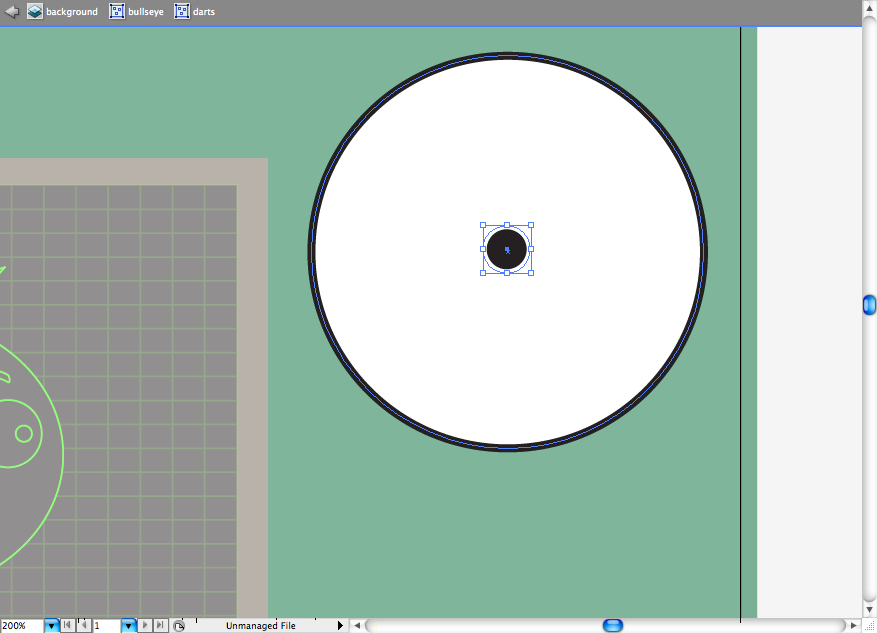
Task: Go to the first artboard
Action: (67, 625)
